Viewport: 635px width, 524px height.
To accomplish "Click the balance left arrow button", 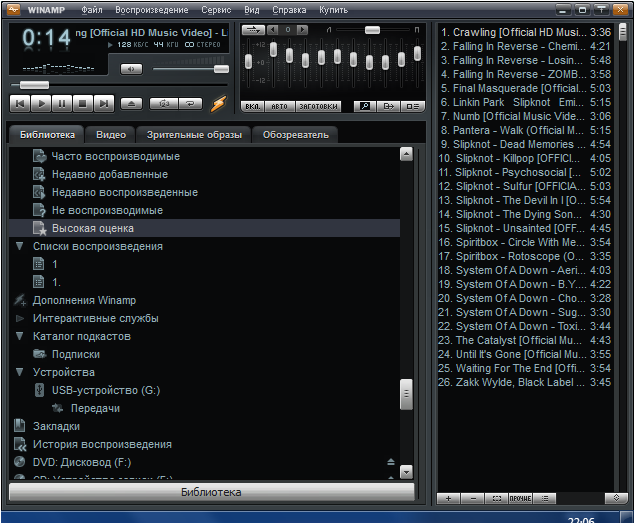I will click(x=273, y=30).
